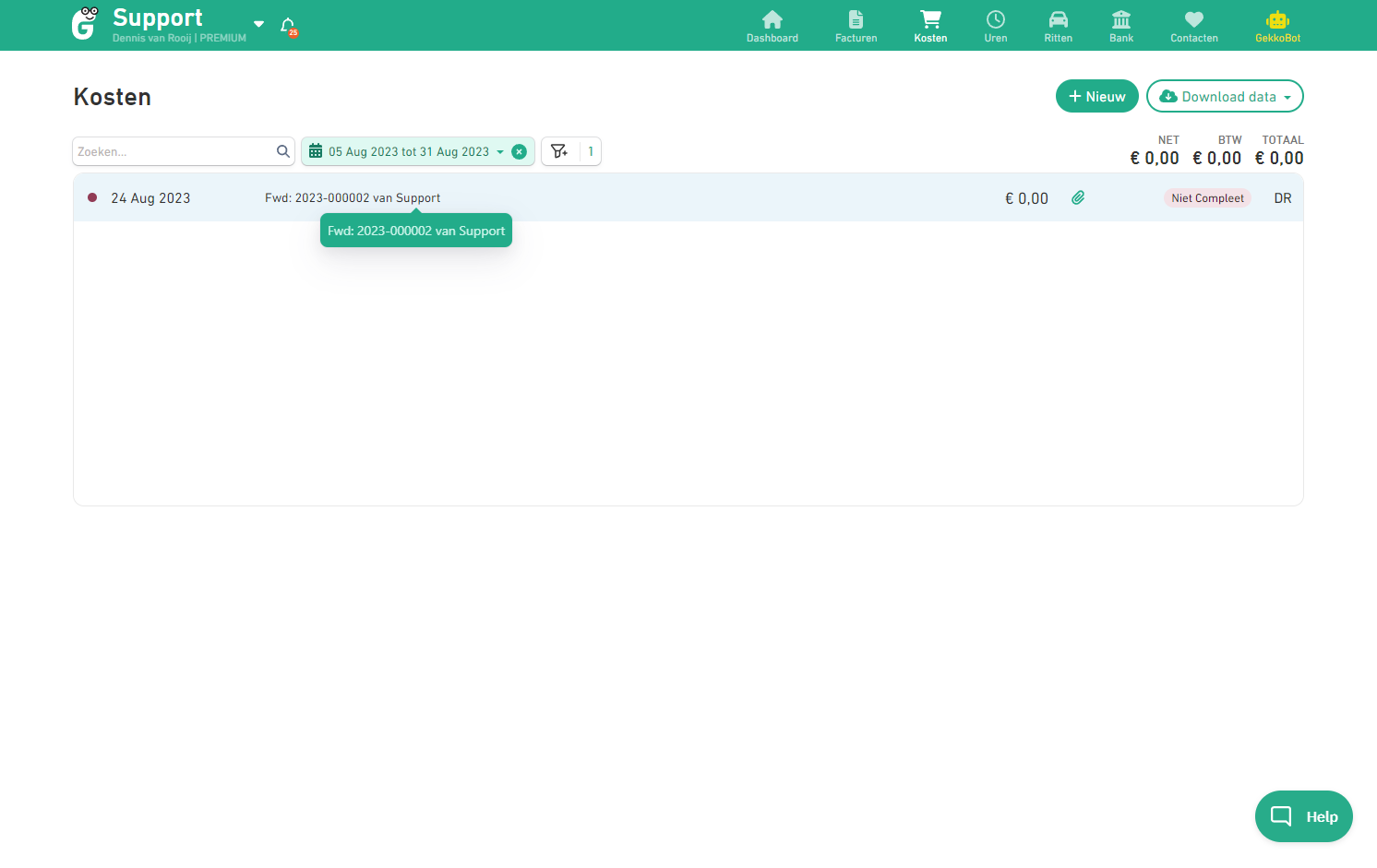Focus the Zoeken search field
Image resolution: width=1377 pixels, height=868 pixels.
pyautogui.click(x=174, y=151)
